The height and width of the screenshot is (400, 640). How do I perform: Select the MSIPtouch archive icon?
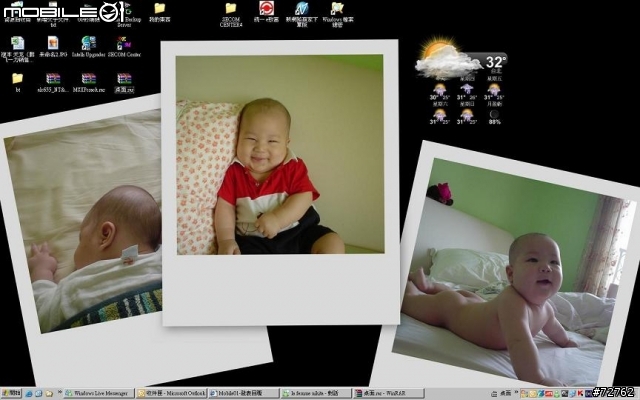click(89, 78)
